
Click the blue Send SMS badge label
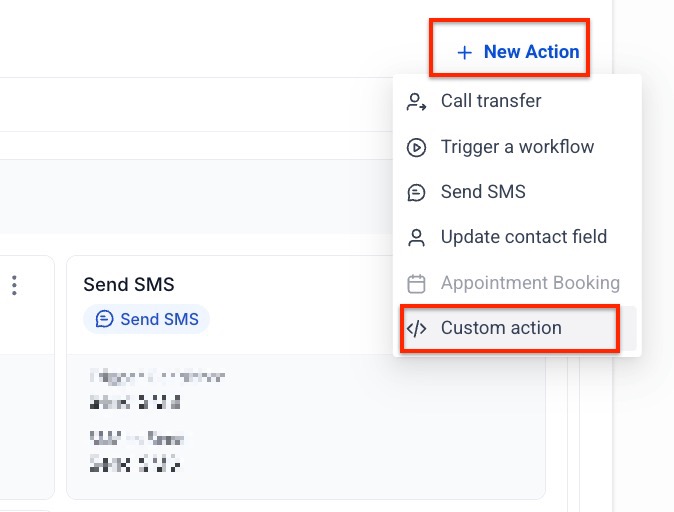[158, 320]
